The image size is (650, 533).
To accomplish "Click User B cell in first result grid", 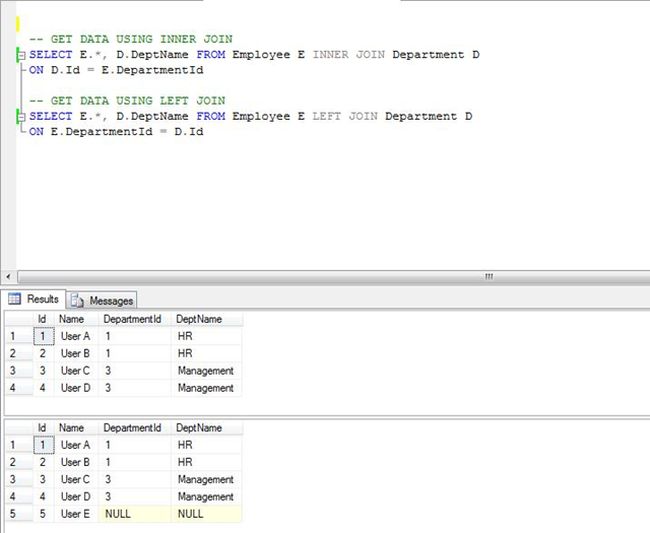I will pos(76,354).
